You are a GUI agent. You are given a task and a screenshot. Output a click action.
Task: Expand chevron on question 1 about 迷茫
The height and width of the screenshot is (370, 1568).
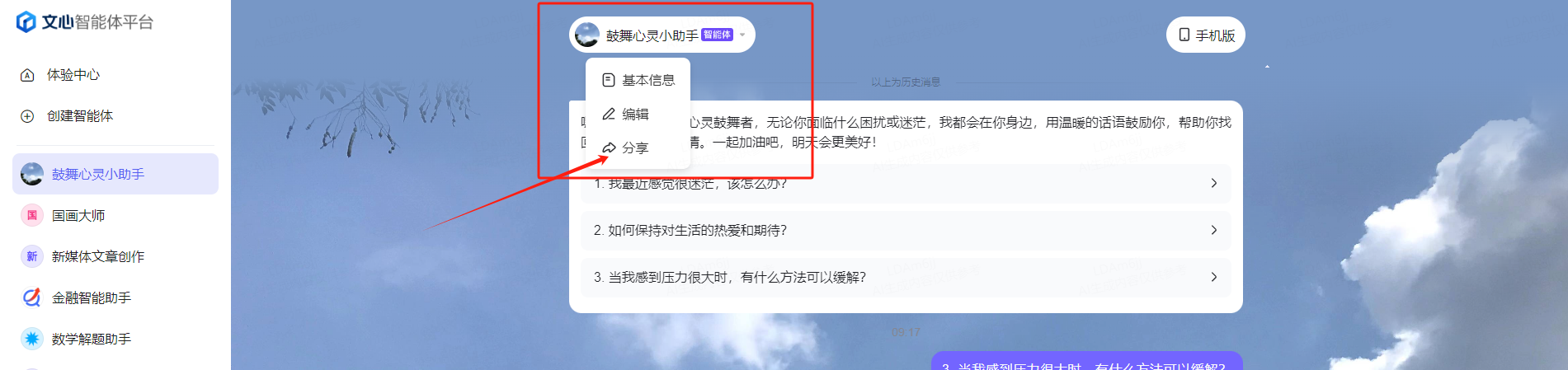[x=1214, y=183]
